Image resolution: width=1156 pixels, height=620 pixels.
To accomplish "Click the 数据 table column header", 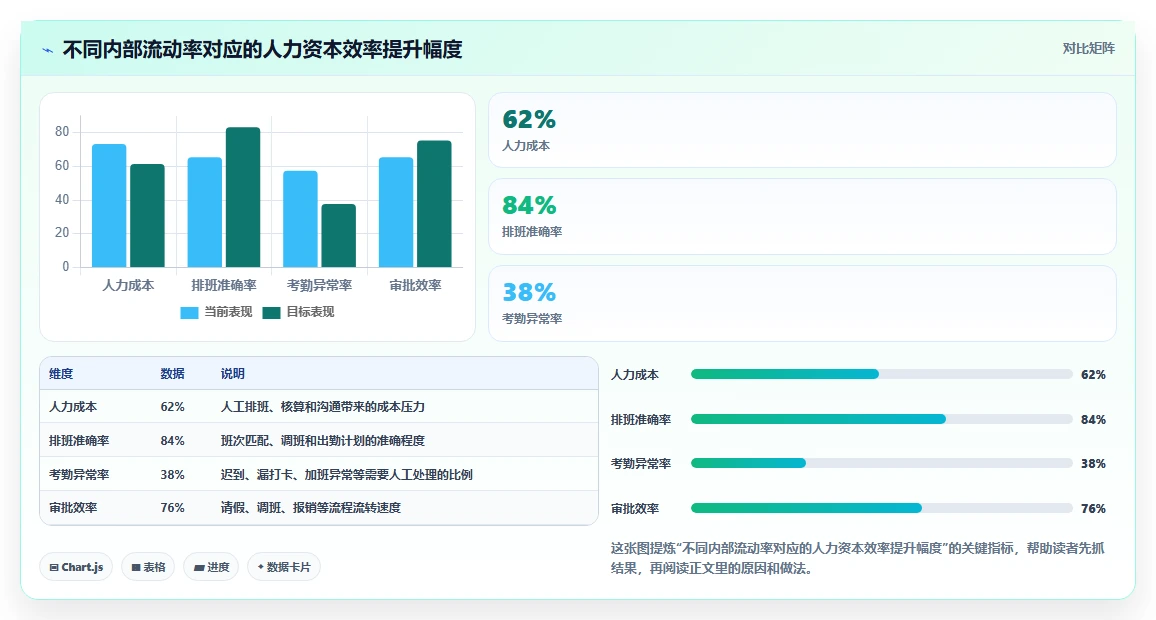I will point(173,374).
